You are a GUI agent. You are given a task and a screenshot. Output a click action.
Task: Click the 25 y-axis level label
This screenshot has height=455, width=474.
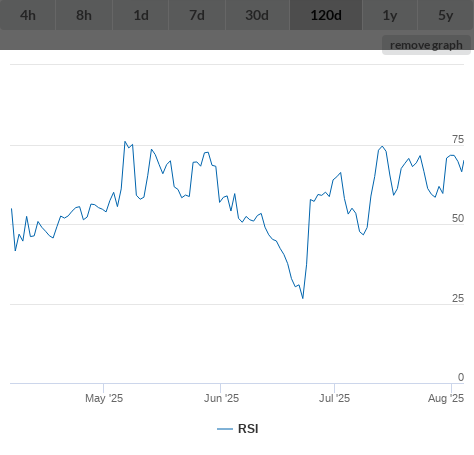(458, 298)
